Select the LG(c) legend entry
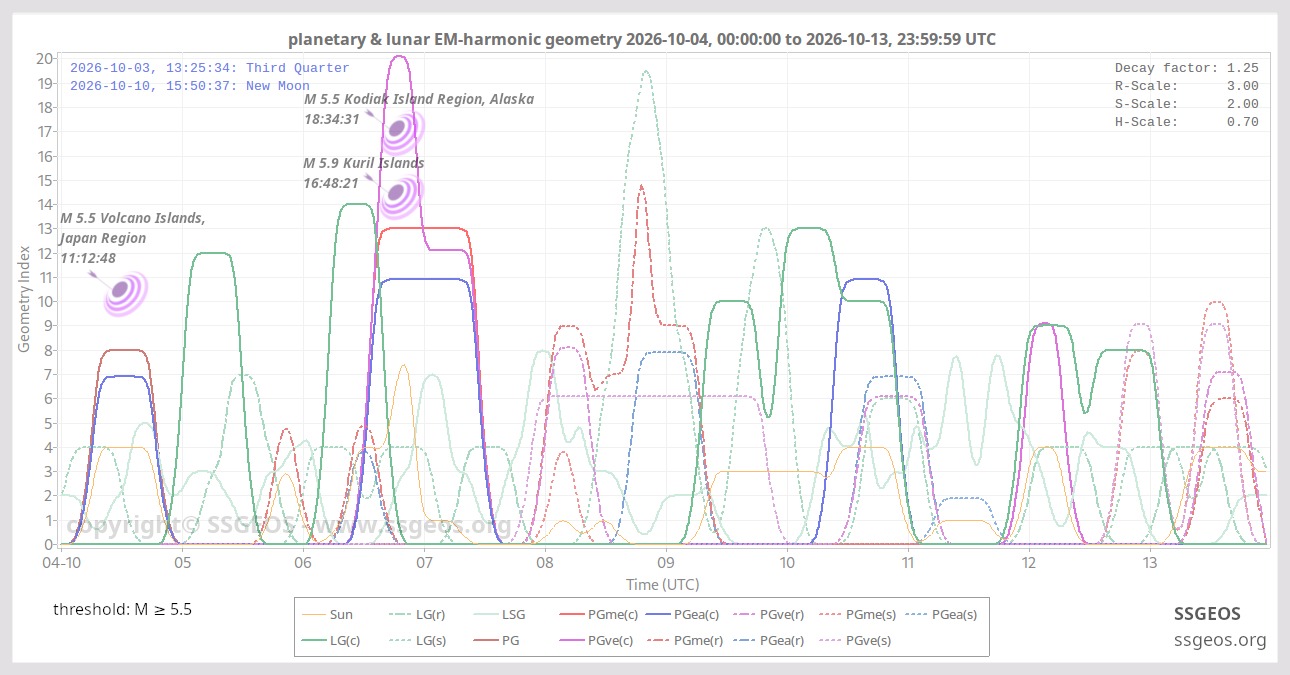This screenshot has width=1290, height=675. point(332,640)
